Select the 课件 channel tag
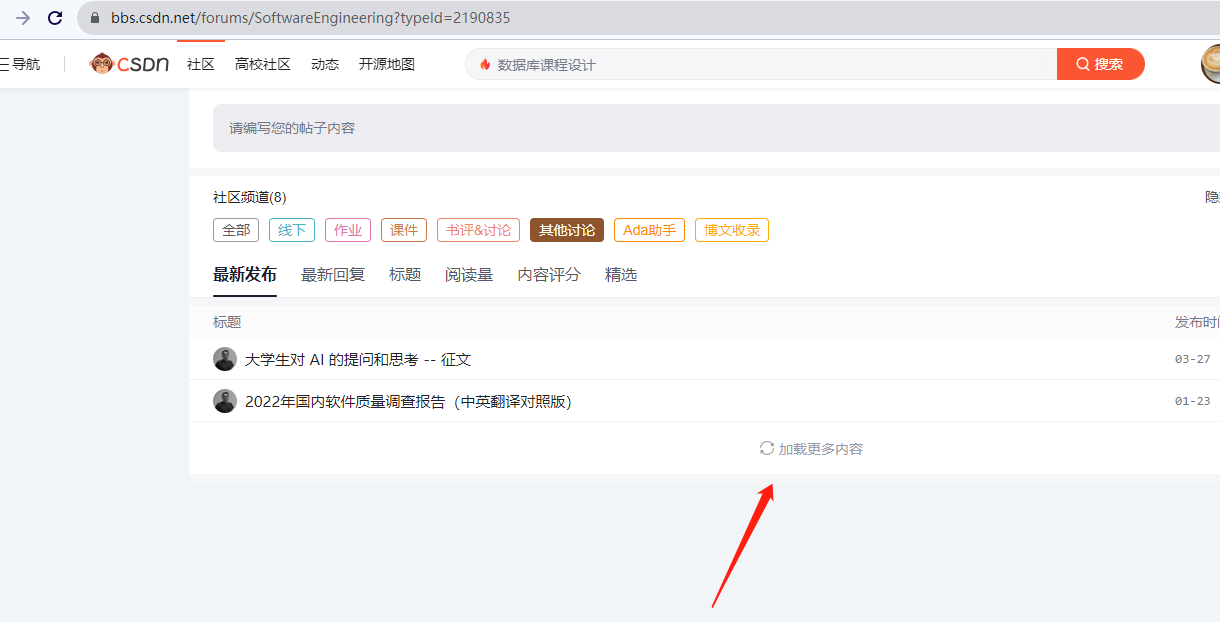Screen dimensions: 1220x622 pos(404,230)
